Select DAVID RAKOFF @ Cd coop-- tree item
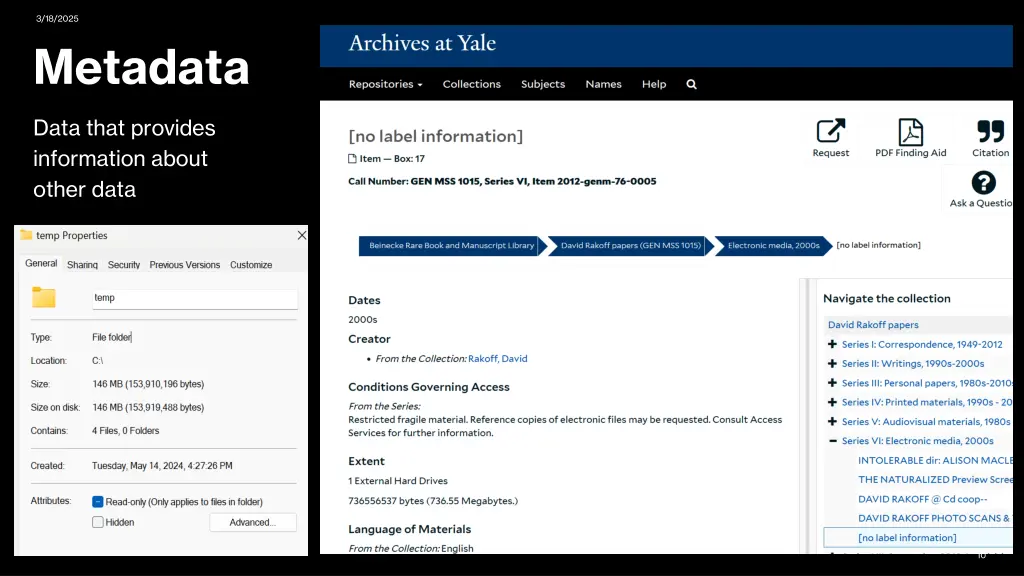Screen dimensions: 1024x576 pos(923,499)
